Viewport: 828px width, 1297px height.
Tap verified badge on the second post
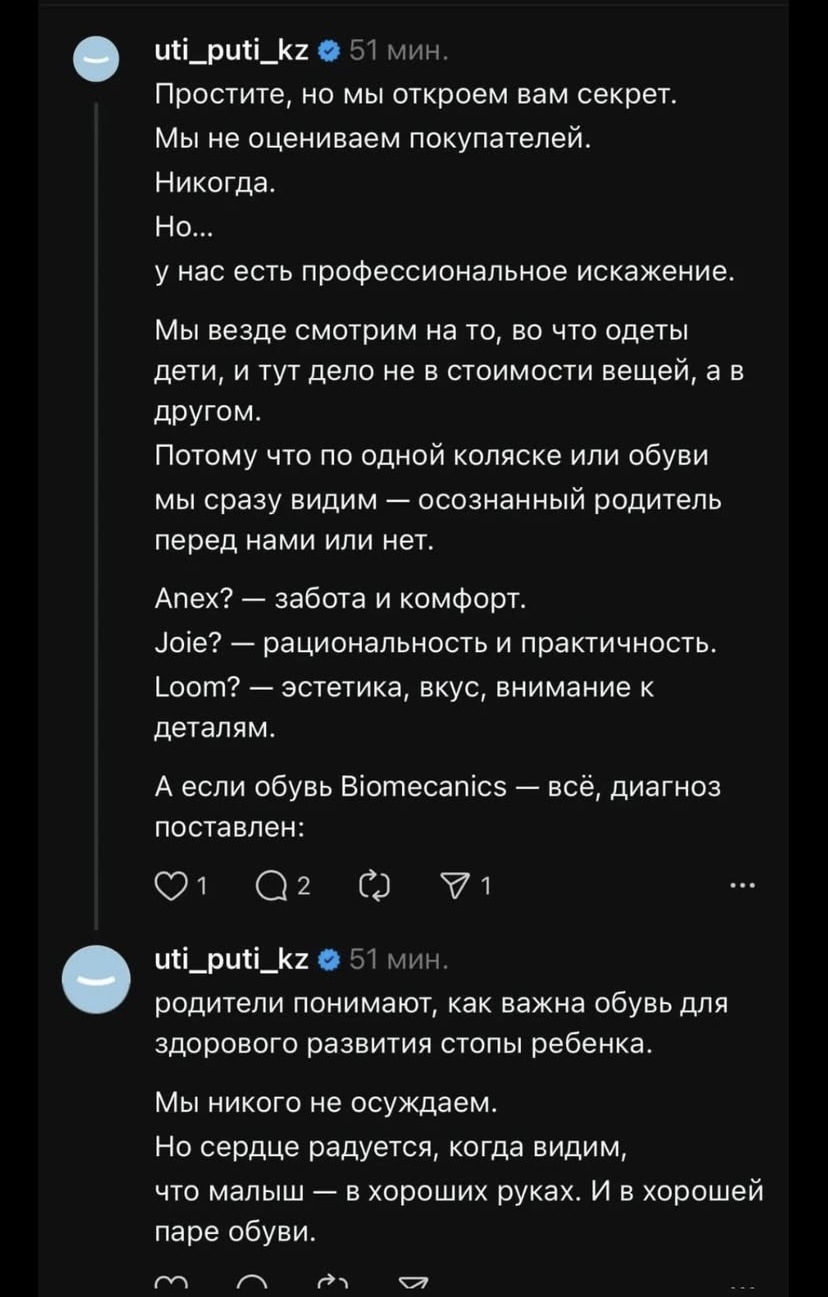(330, 963)
